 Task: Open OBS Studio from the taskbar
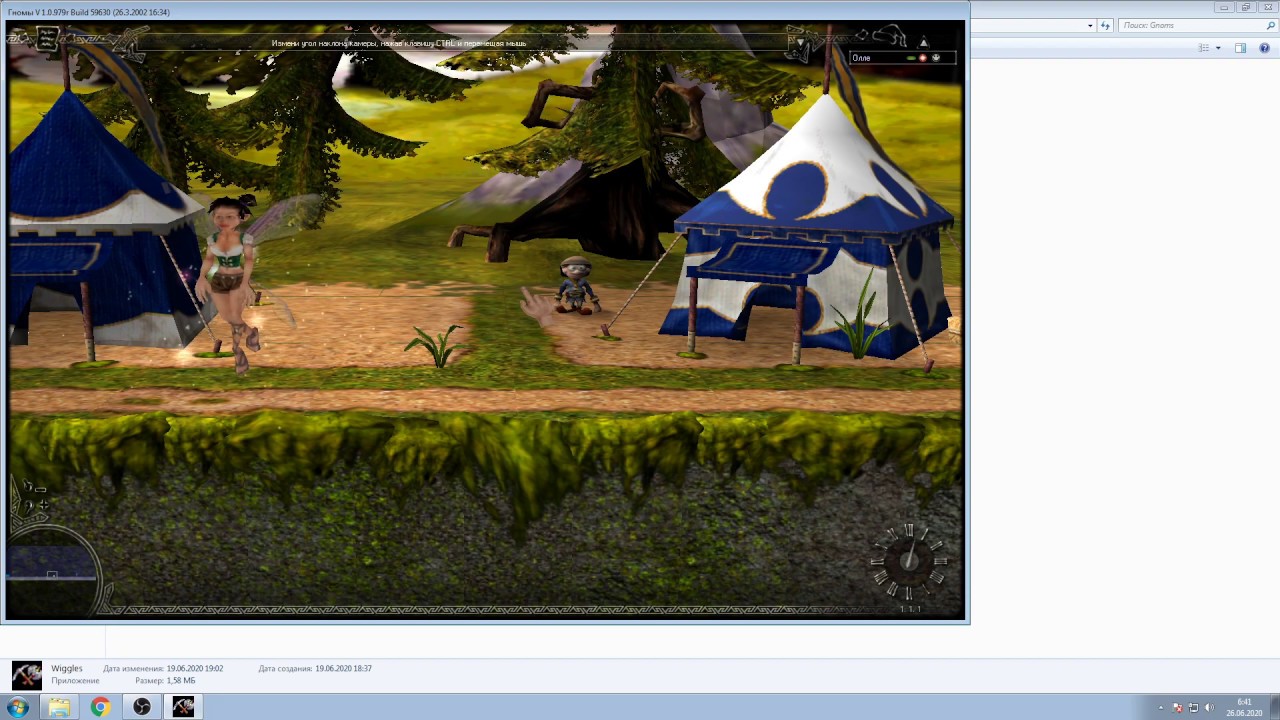[142, 707]
